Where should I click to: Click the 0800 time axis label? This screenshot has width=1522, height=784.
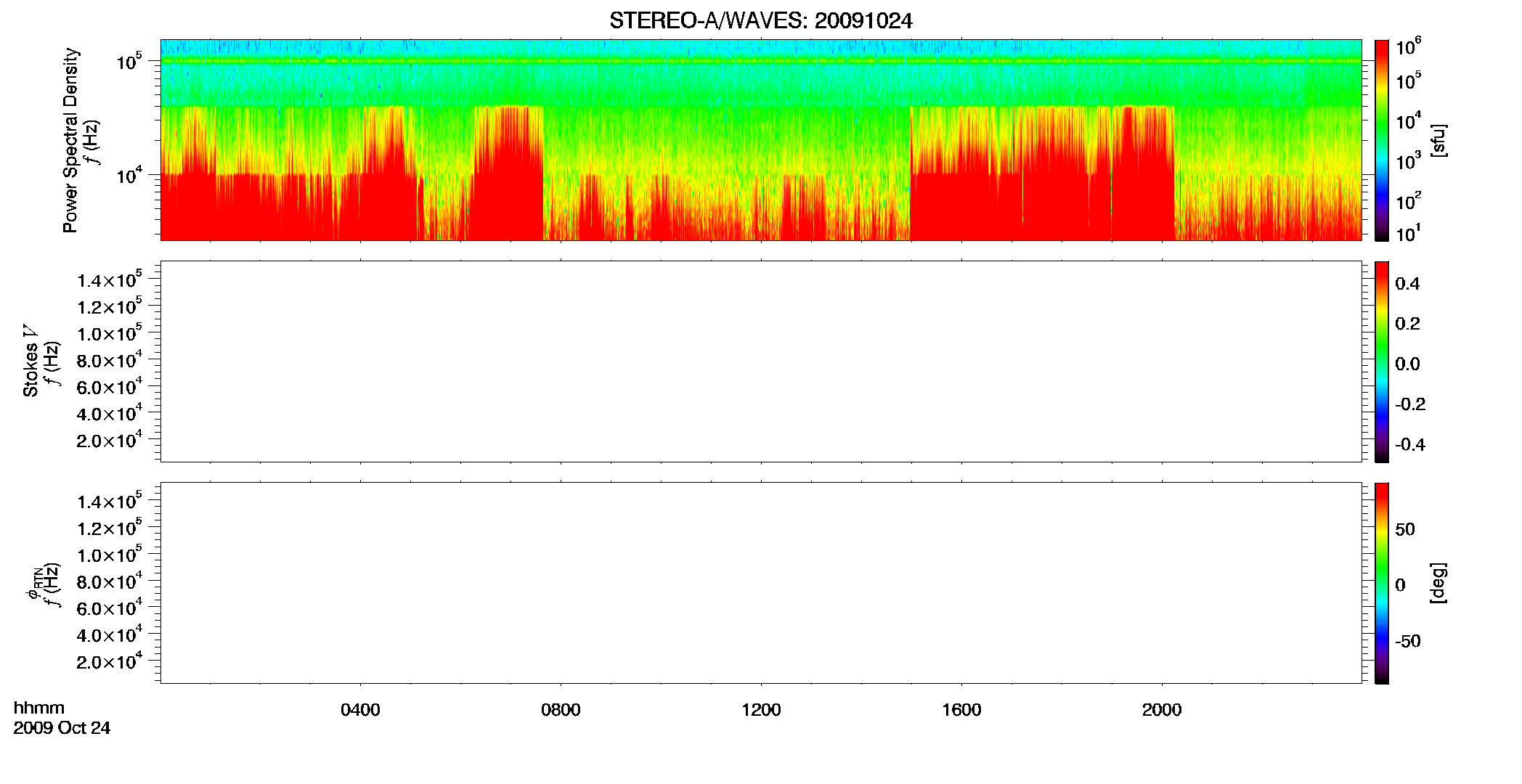(561, 710)
